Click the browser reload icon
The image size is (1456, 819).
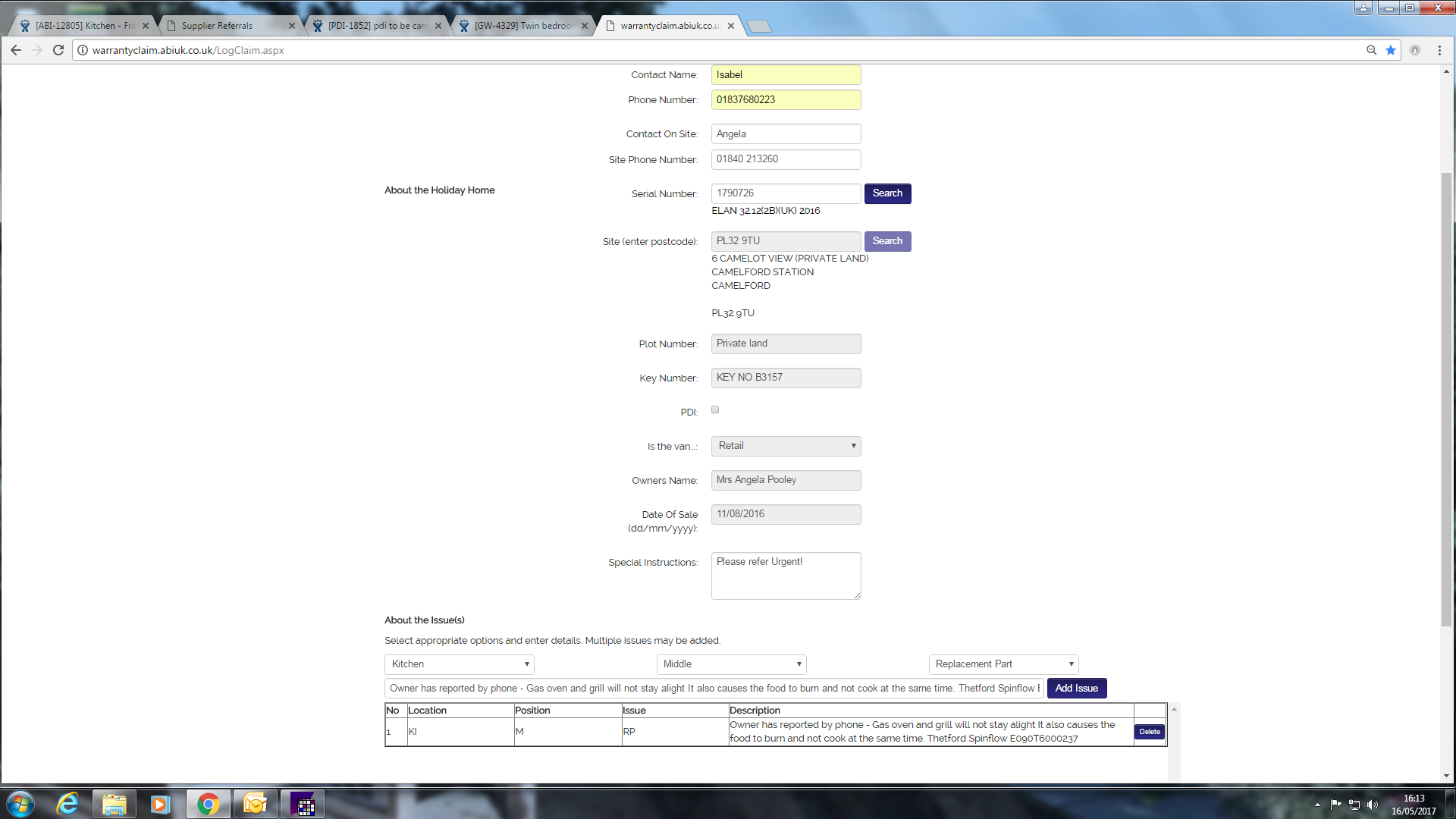point(58,50)
